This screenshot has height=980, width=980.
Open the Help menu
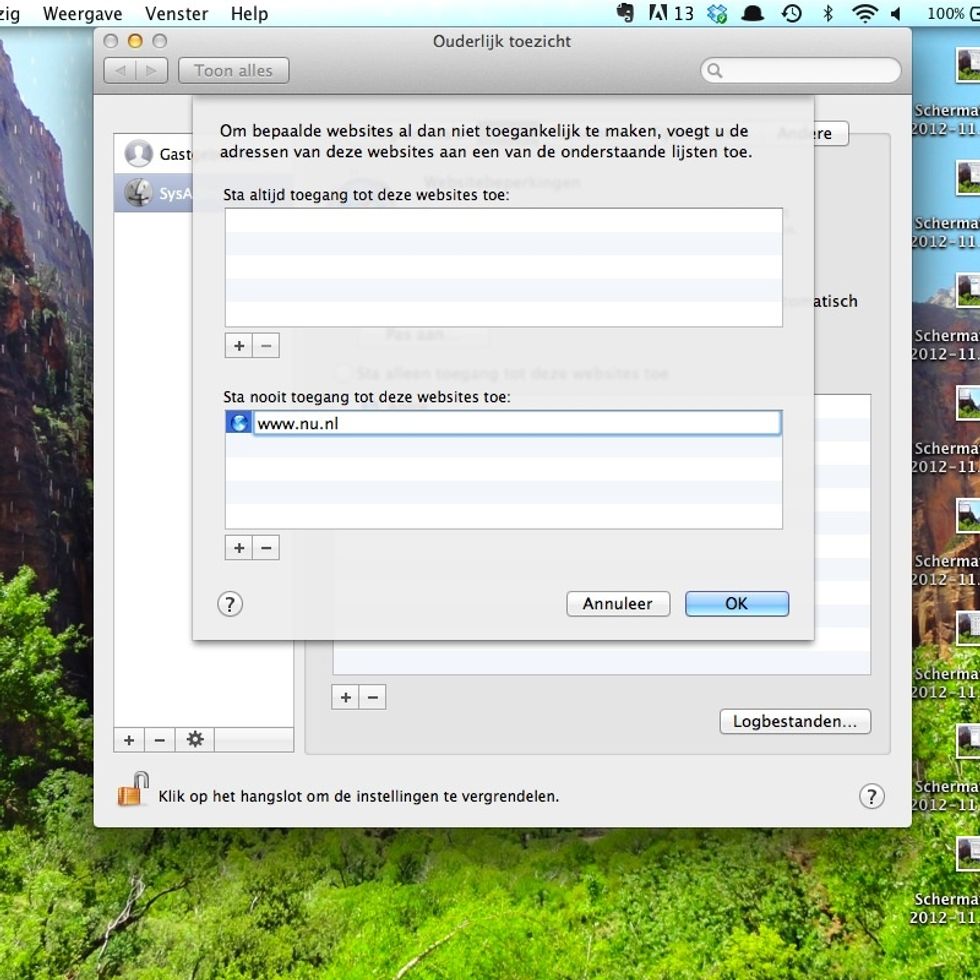(249, 14)
